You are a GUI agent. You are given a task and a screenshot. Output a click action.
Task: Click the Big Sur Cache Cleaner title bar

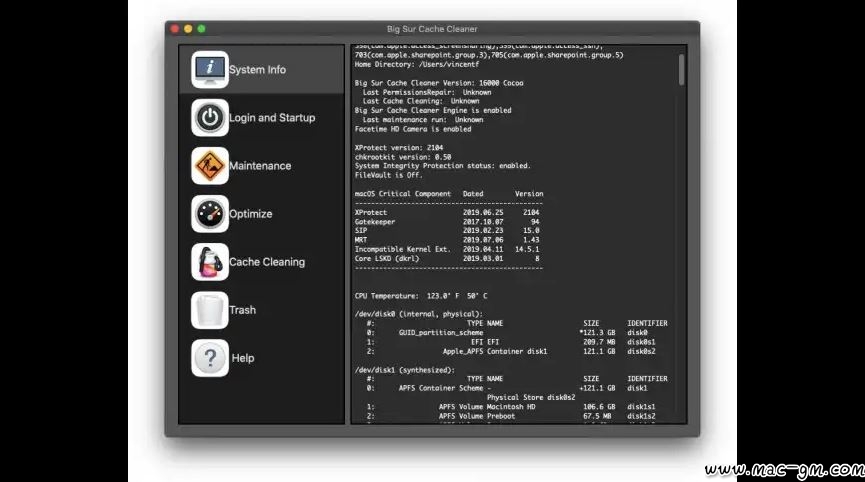[432, 29]
